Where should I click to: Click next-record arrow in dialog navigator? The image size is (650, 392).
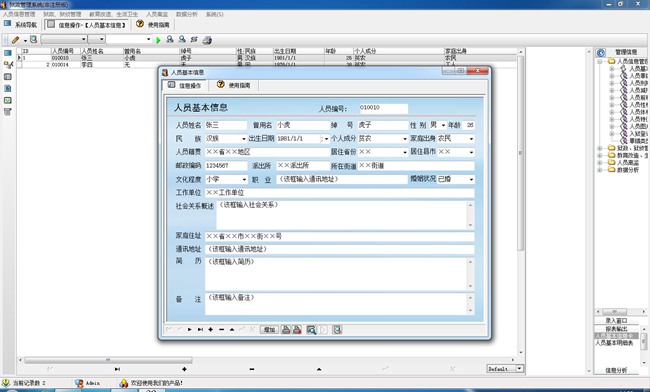tap(189, 329)
